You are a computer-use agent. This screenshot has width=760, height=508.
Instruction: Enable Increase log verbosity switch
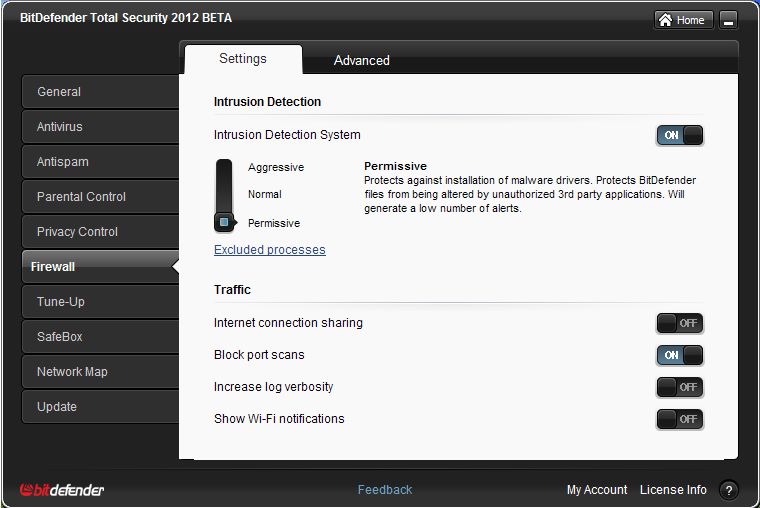[680, 387]
